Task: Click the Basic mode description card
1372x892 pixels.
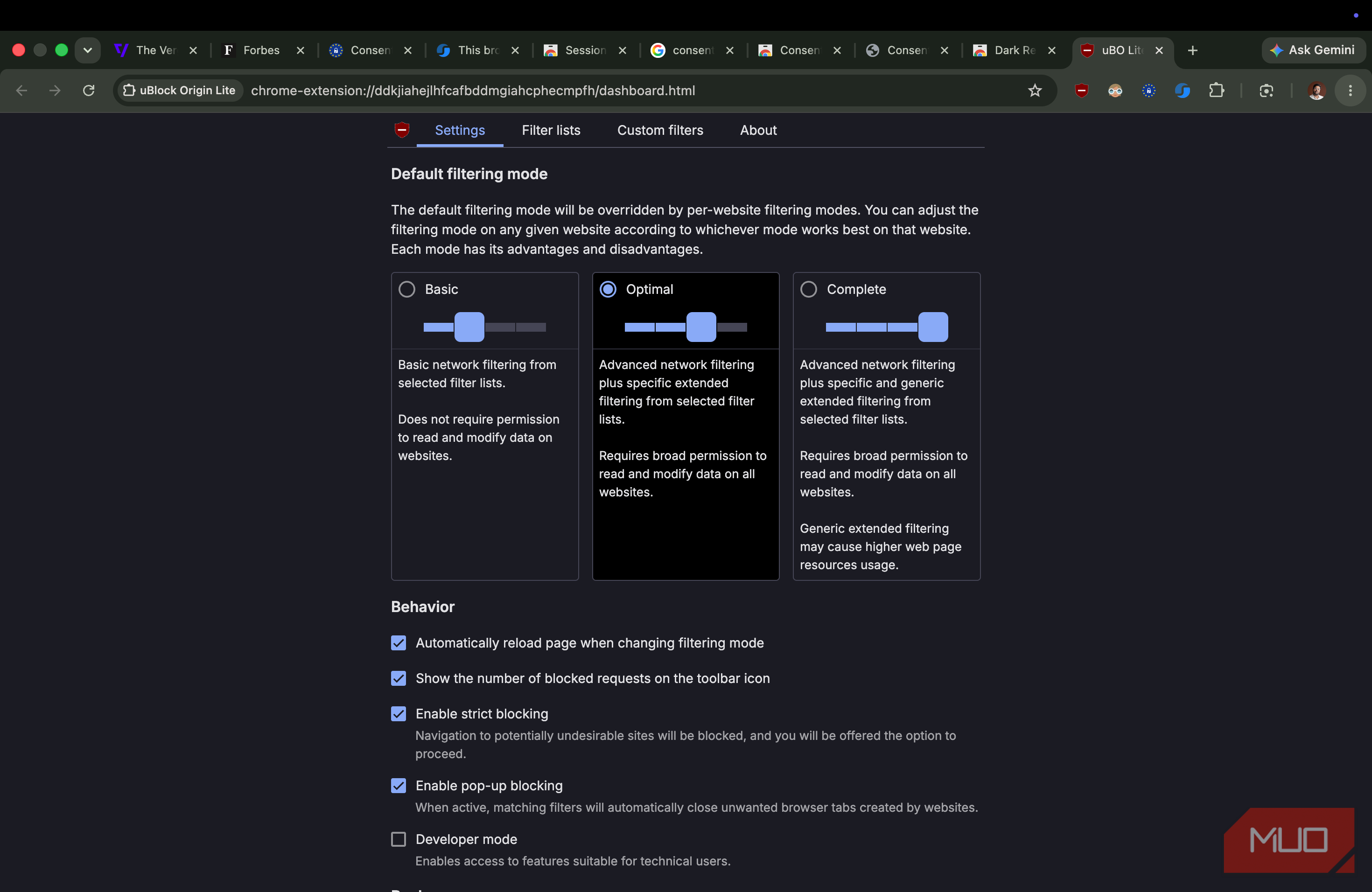Action: 485,426
